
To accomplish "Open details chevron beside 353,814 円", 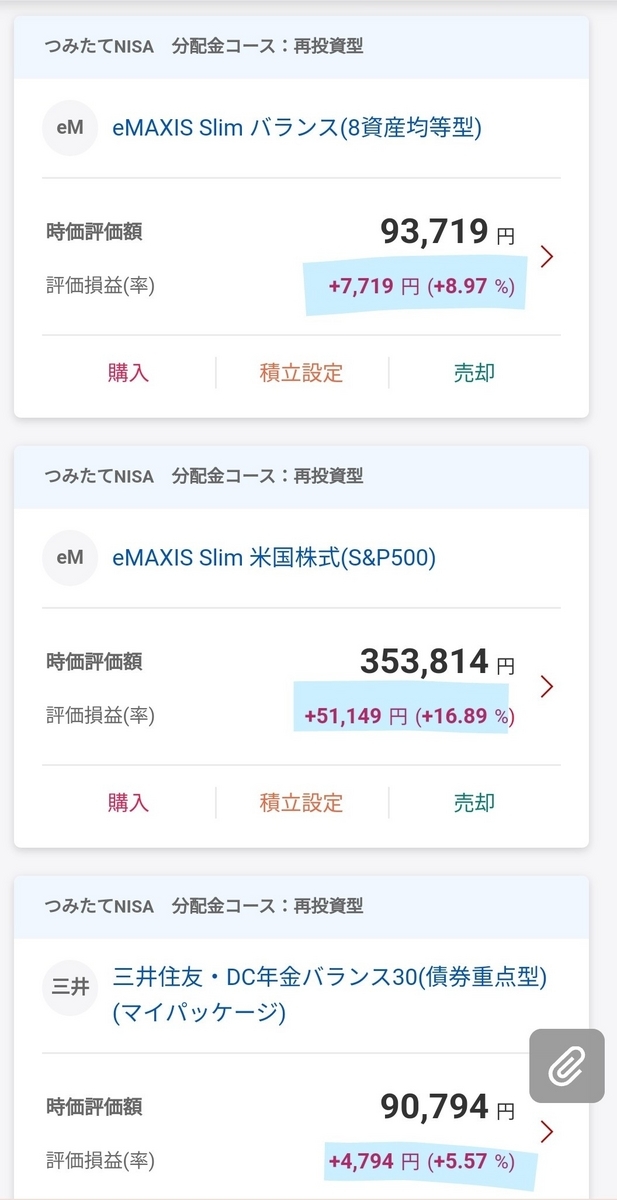I will (x=547, y=686).
